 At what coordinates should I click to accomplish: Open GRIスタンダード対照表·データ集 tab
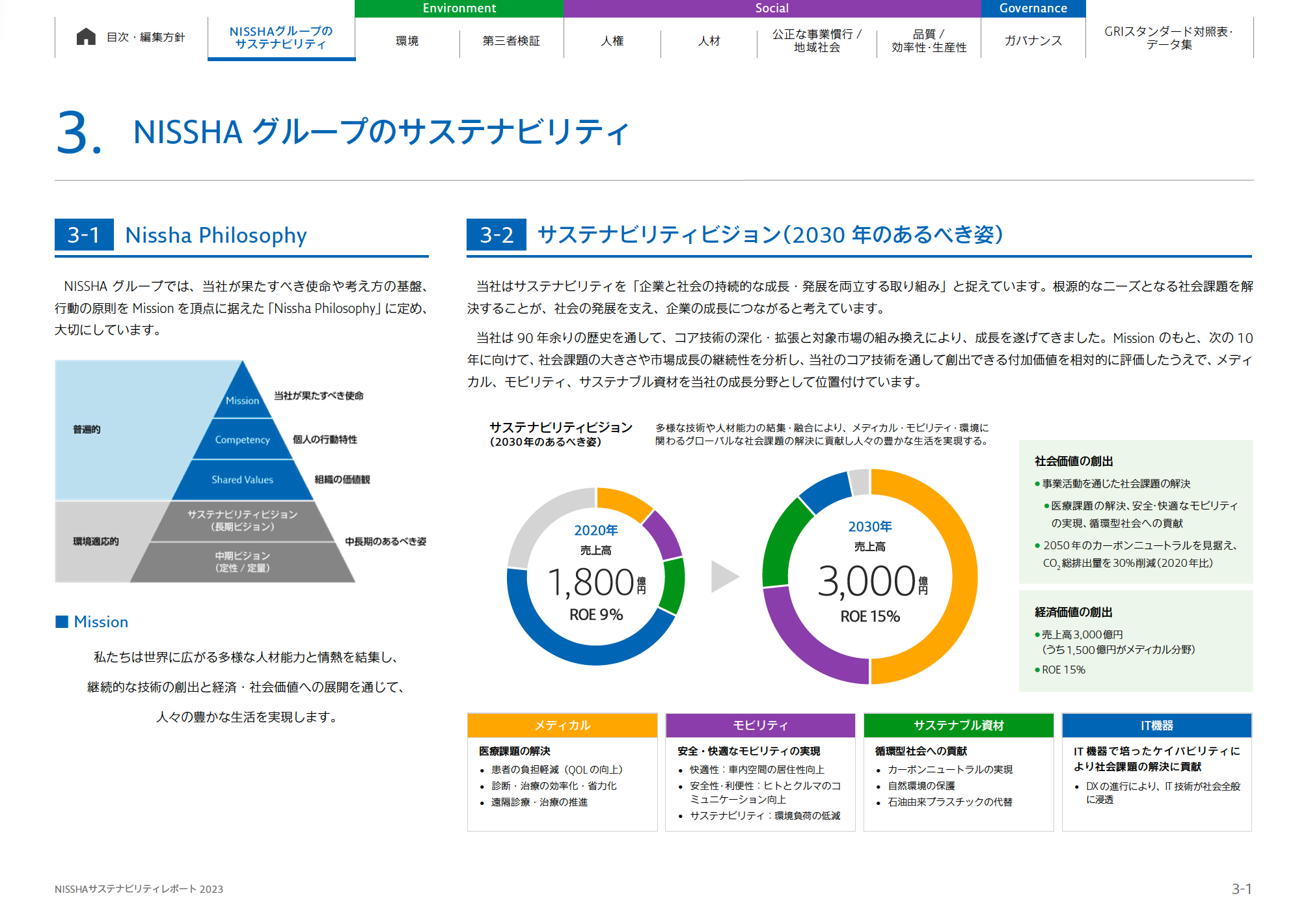(x=1169, y=38)
